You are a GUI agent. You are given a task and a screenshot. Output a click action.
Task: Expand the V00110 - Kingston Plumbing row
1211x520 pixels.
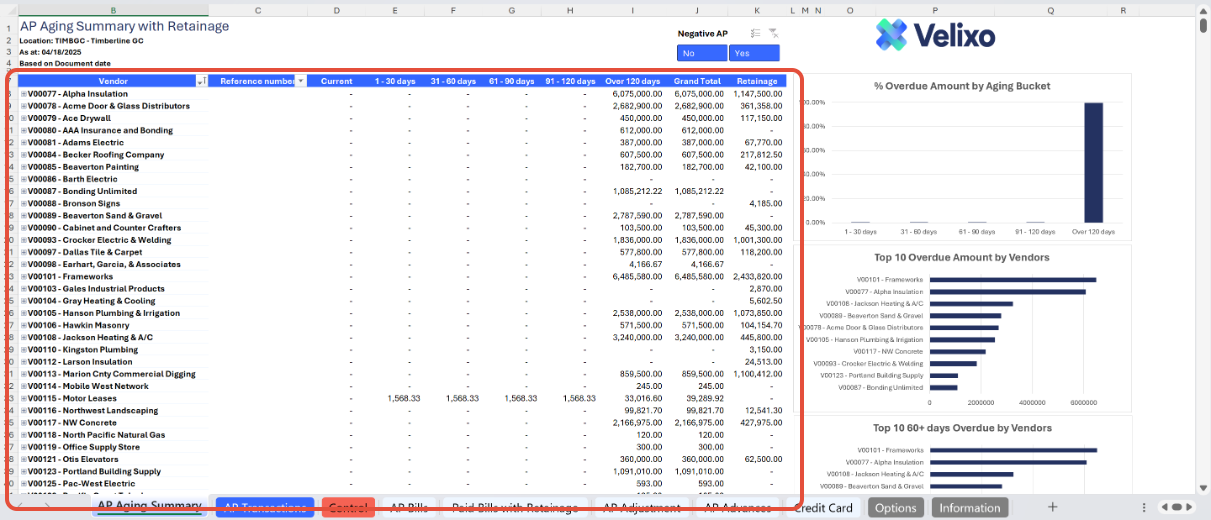pyautogui.click(x=24, y=350)
